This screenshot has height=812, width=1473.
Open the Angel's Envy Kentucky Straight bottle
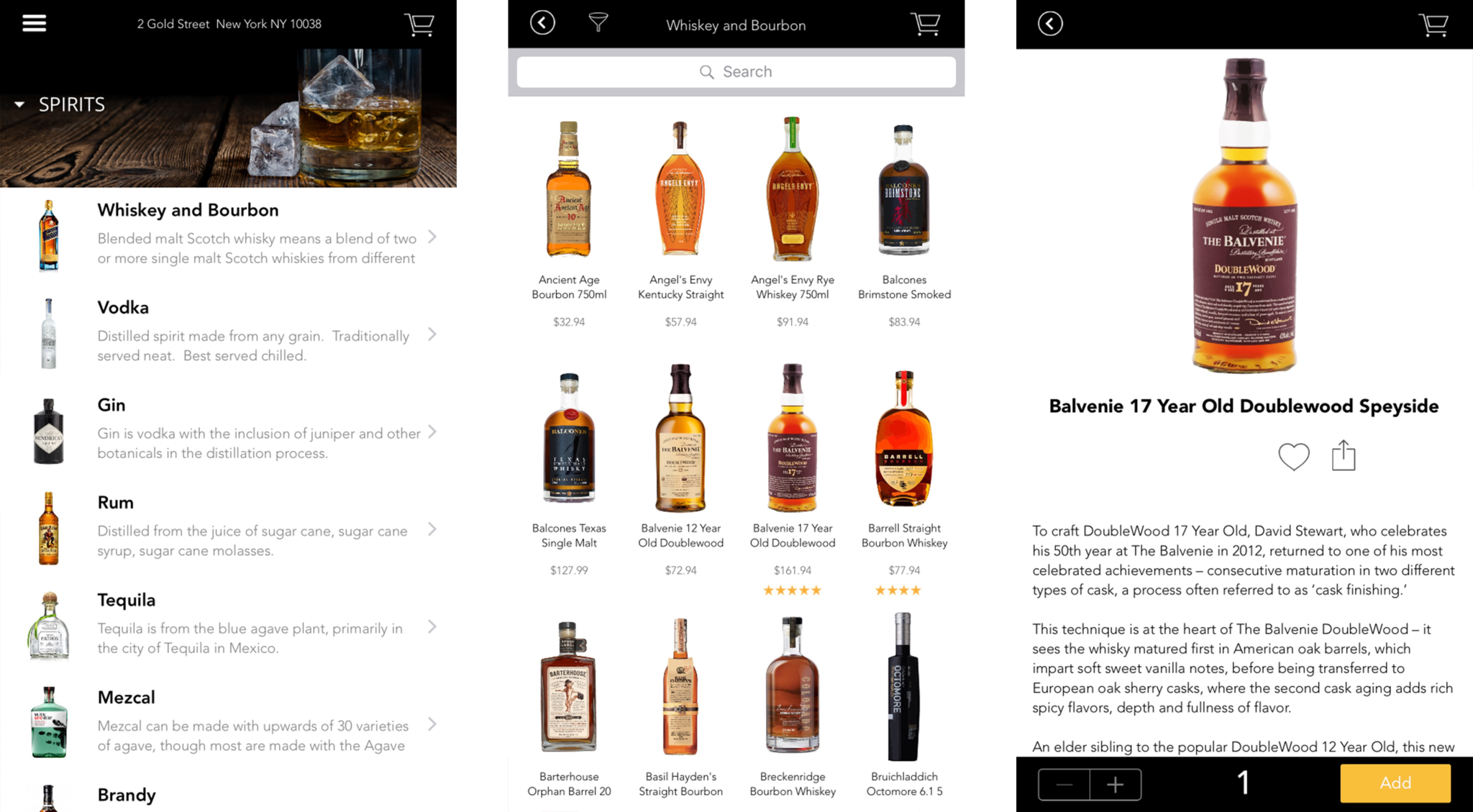(x=680, y=188)
